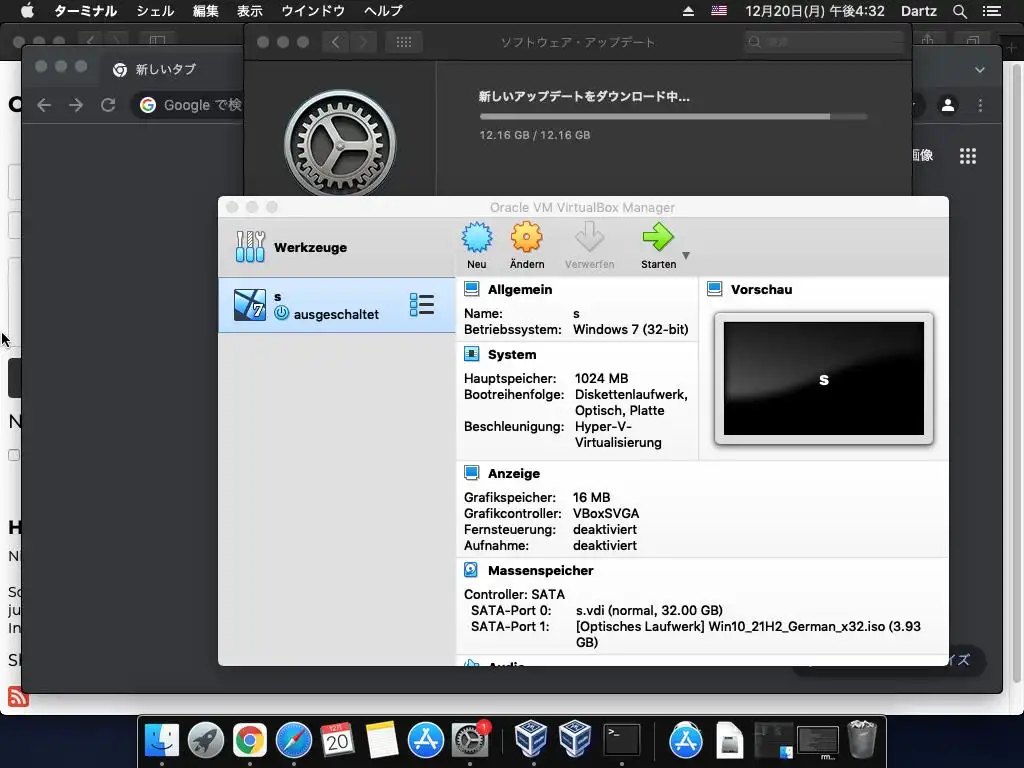Click the Win10_21H2_German_x32.iso optical drive entry
Screen dimensions: 1024x768
748,634
